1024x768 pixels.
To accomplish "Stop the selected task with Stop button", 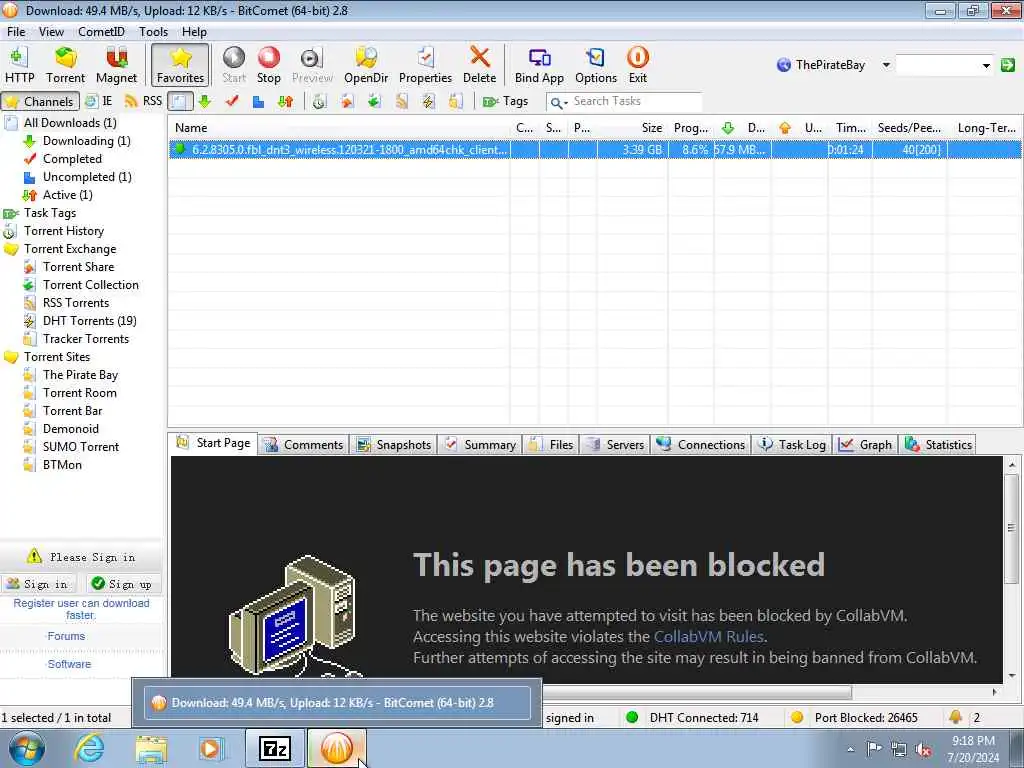I will 268,65.
